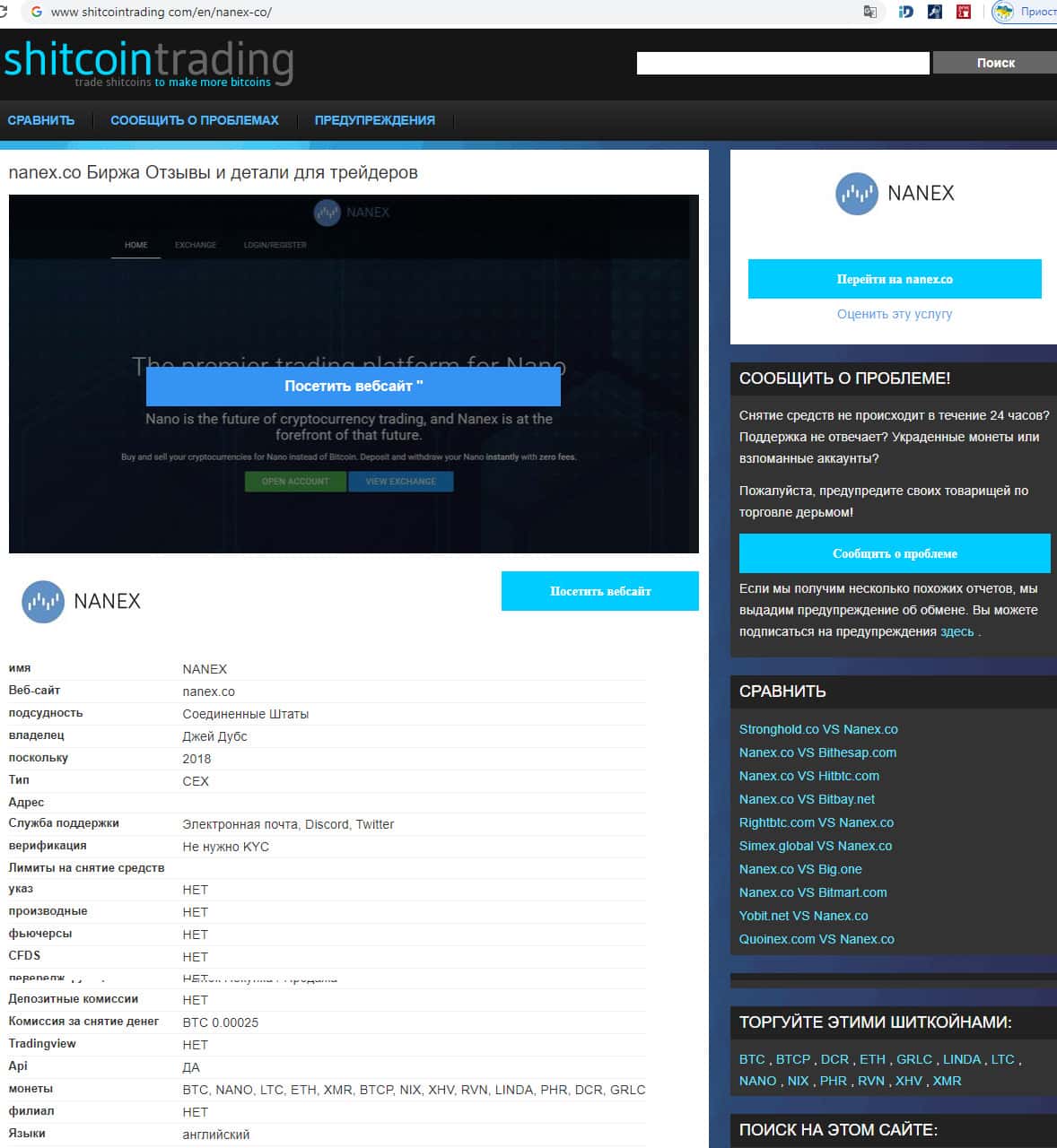Open the ПРЕДУПРЕЖДЕНИЯ menu item
Image resolution: width=1057 pixels, height=1148 pixels.
[374, 120]
